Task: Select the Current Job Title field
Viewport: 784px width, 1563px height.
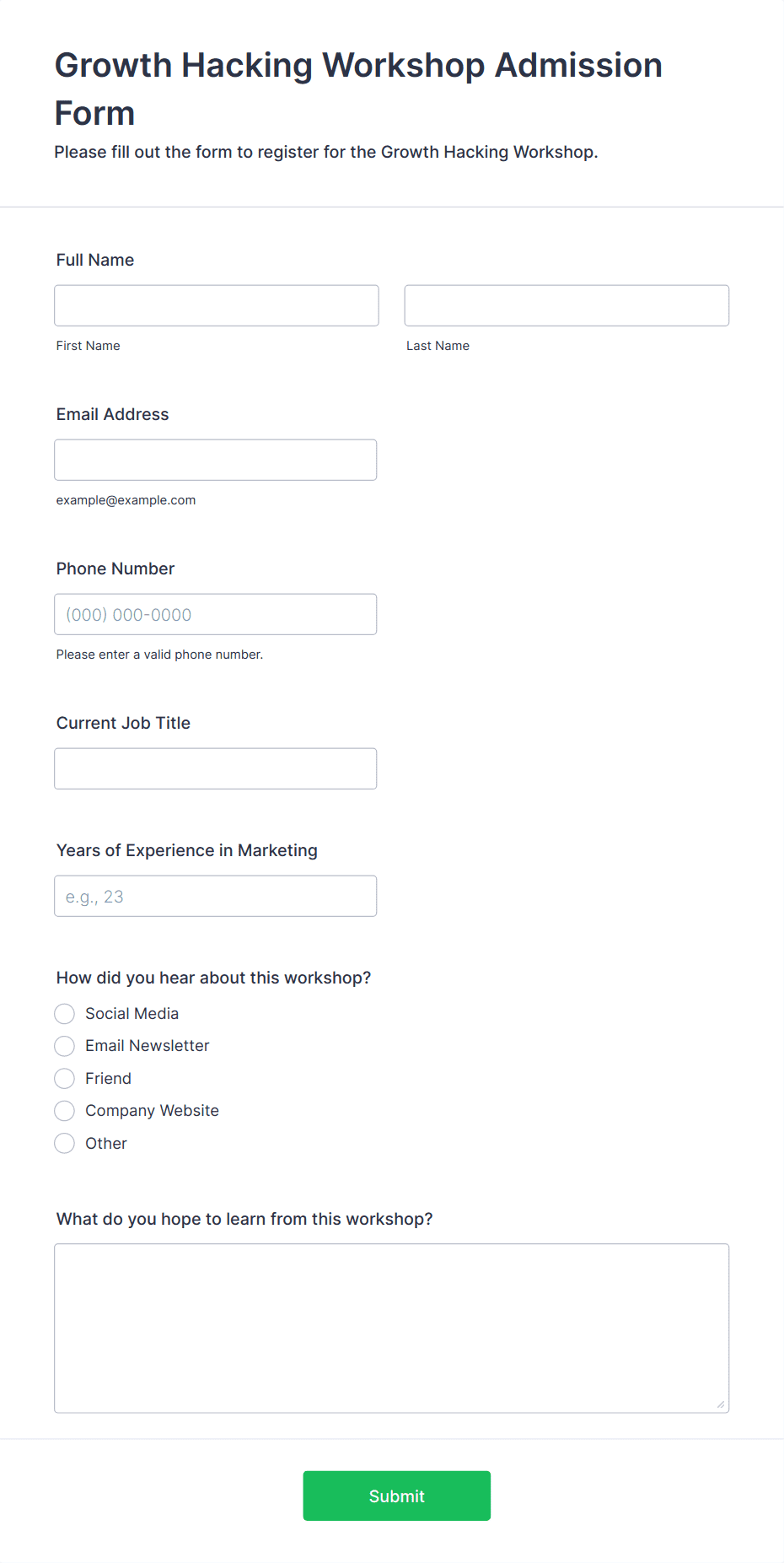Action: 216,768
